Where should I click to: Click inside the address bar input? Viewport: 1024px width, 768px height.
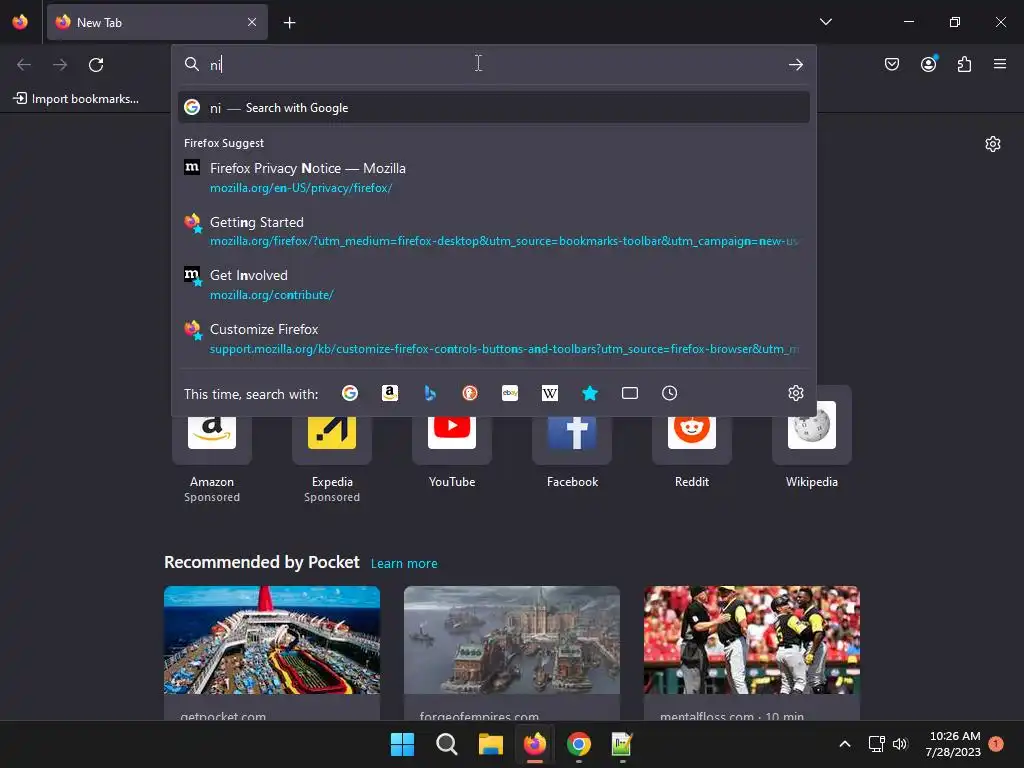click(x=493, y=64)
